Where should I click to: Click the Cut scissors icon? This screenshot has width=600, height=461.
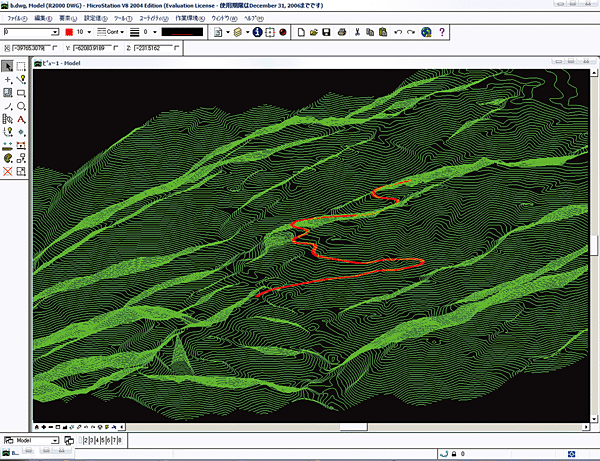[357, 32]
